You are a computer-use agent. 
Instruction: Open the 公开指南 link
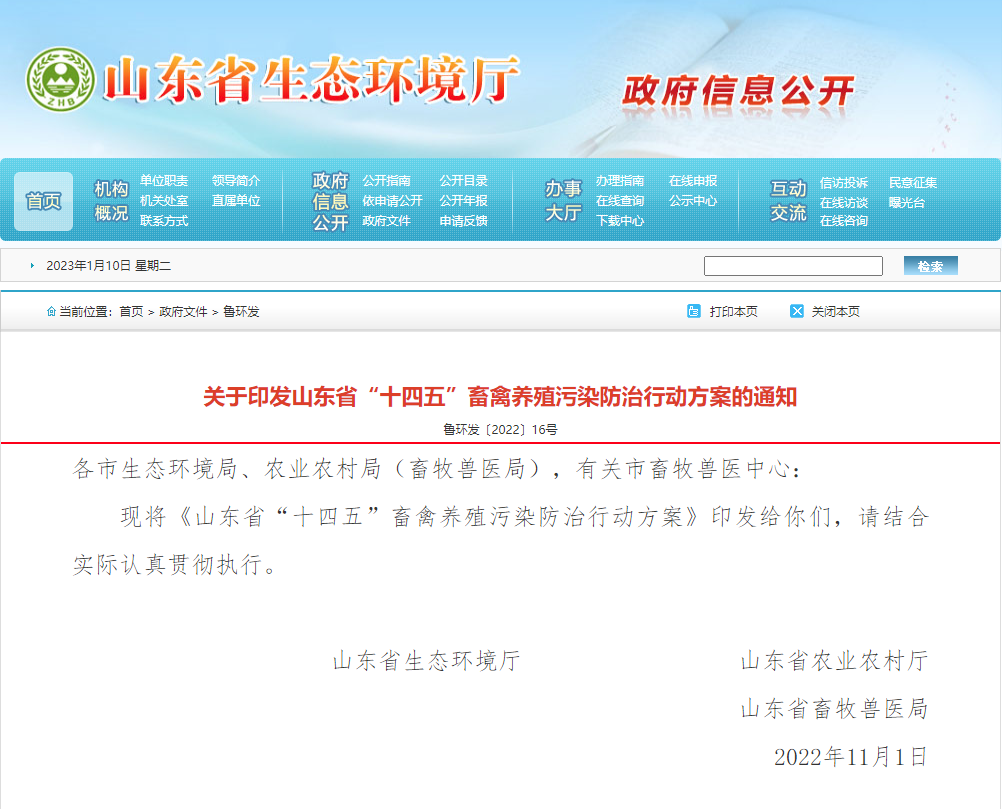[x=386, y=181]
